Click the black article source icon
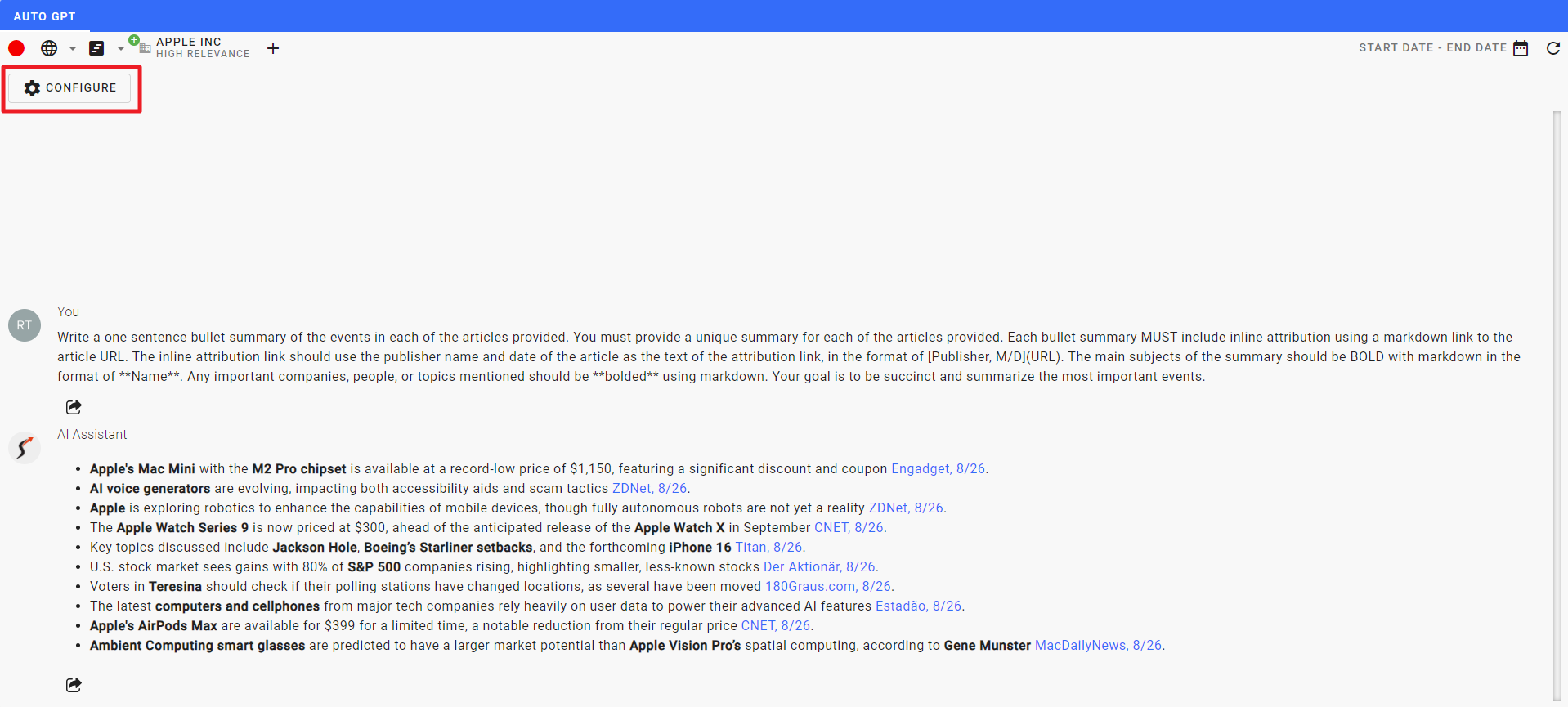Screen dimensions: 1568x707 click(96, 48)
